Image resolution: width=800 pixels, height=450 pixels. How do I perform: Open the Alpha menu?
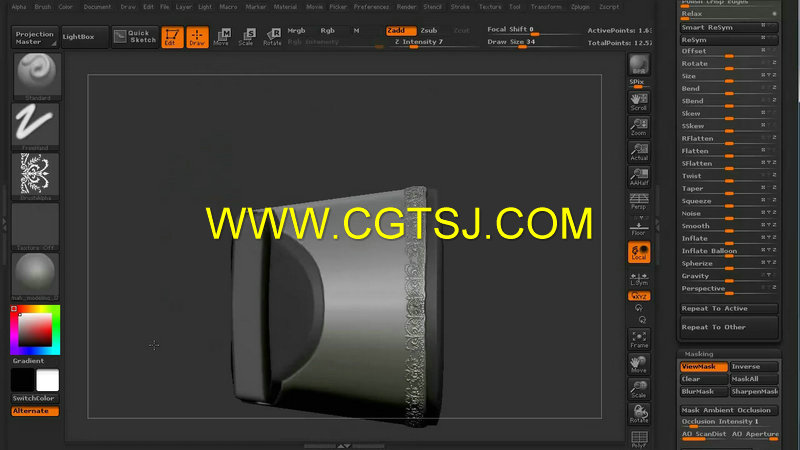coord(19,7)
